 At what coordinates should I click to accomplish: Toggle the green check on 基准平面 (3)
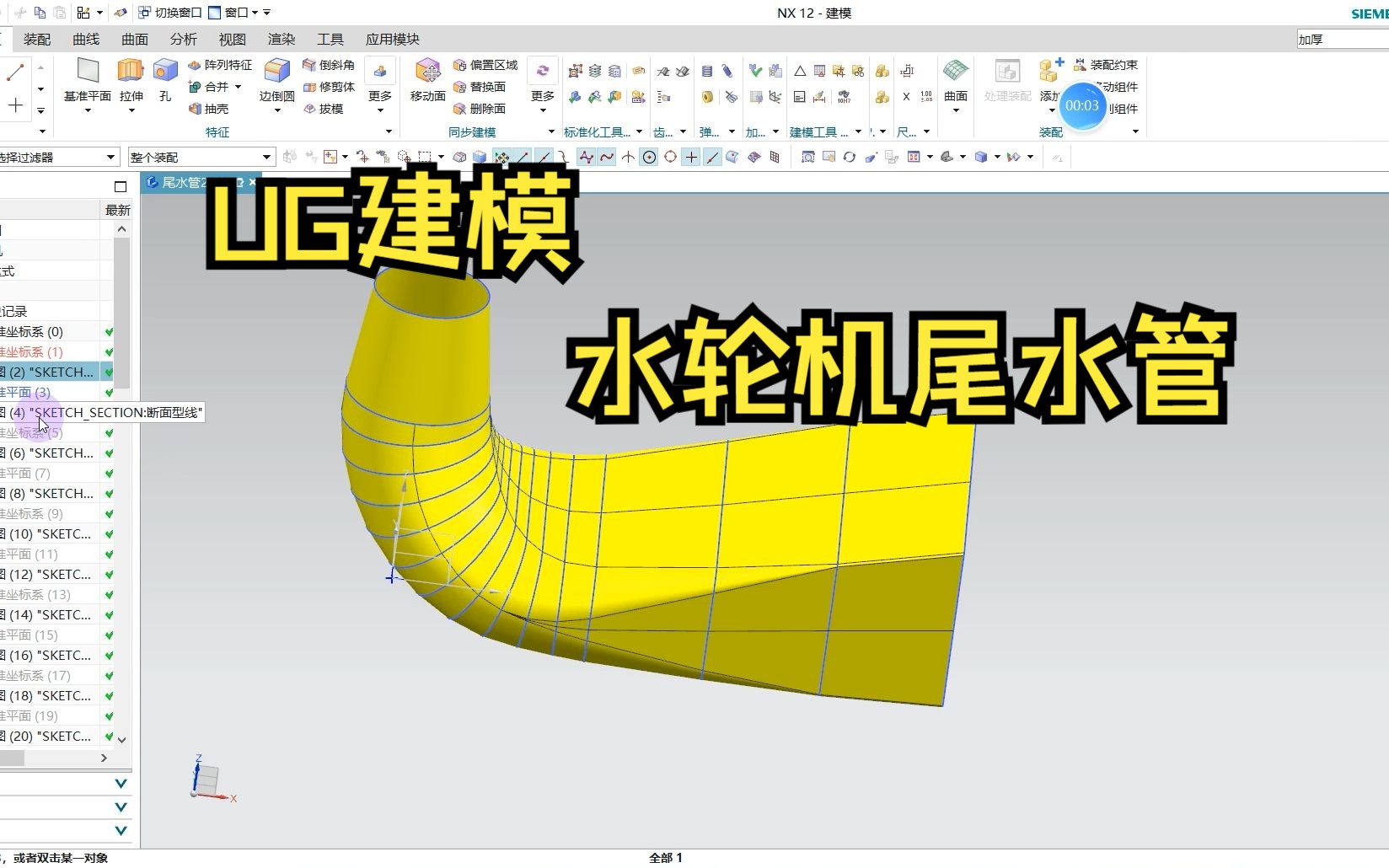pos(109,392)
